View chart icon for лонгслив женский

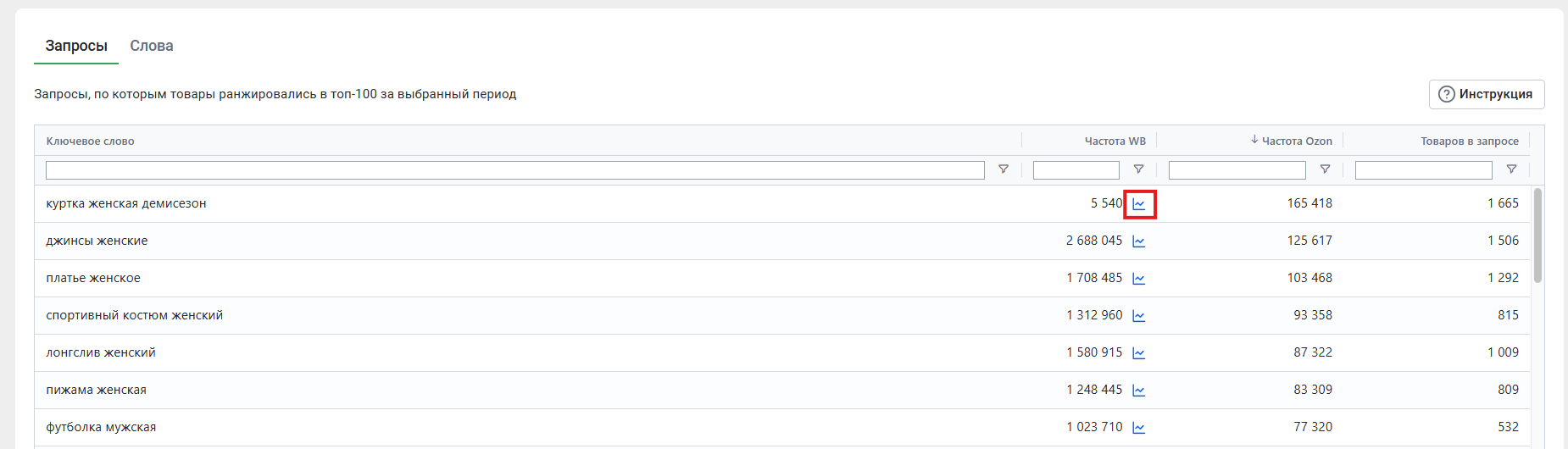click(x=1139, y=353)
